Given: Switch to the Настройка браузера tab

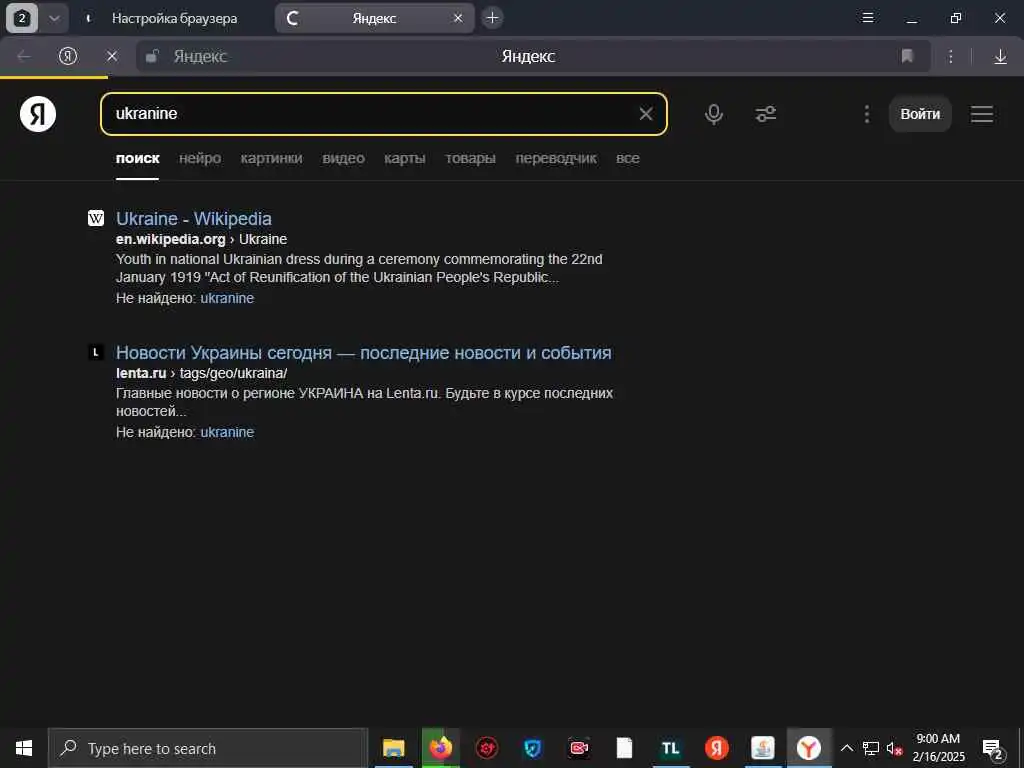Looking at the screenshot, I should point(174,18).
